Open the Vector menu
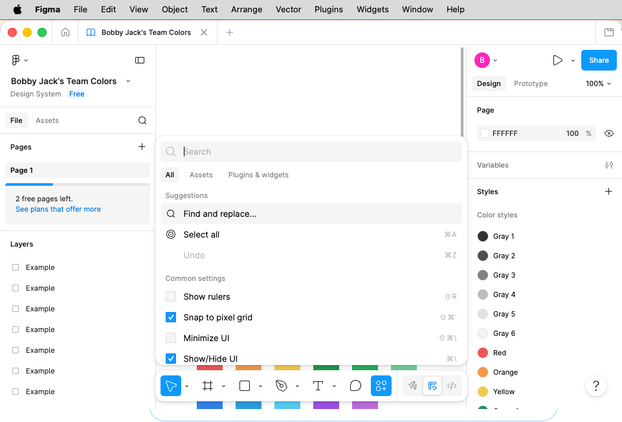The height and width of the screenshot is (422, 622). pyautogui.click(x=288, y=9)
